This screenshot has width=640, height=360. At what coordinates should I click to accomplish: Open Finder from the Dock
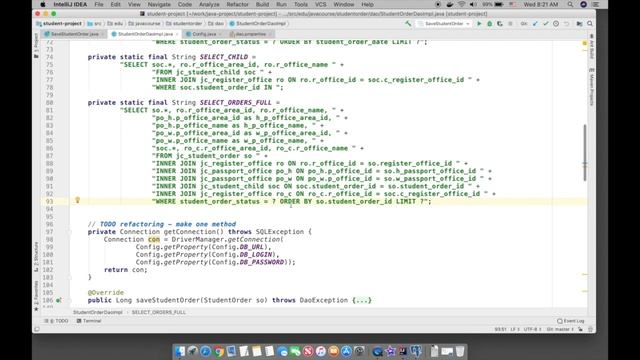180,351
